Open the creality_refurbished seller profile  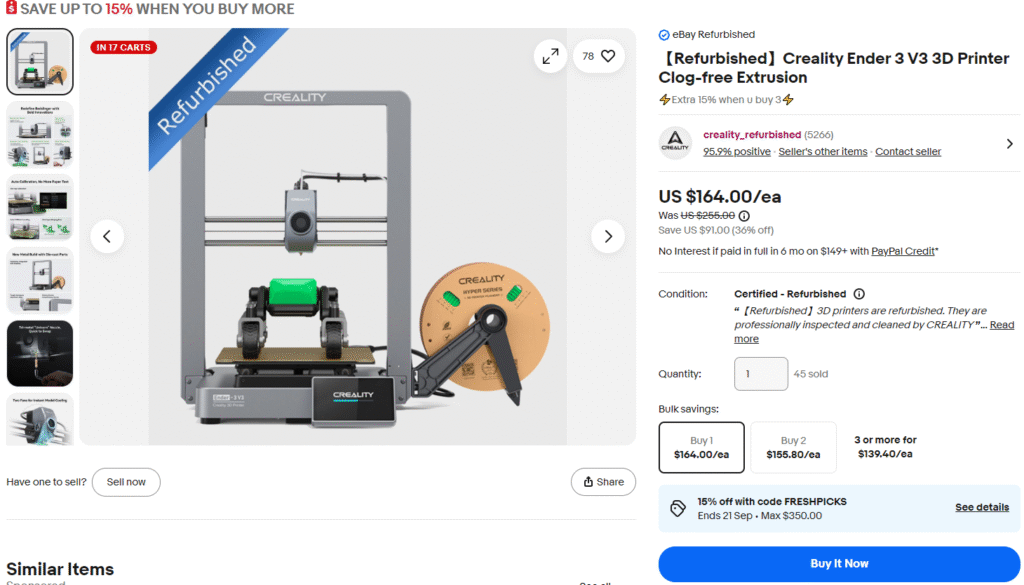(752, 134)
